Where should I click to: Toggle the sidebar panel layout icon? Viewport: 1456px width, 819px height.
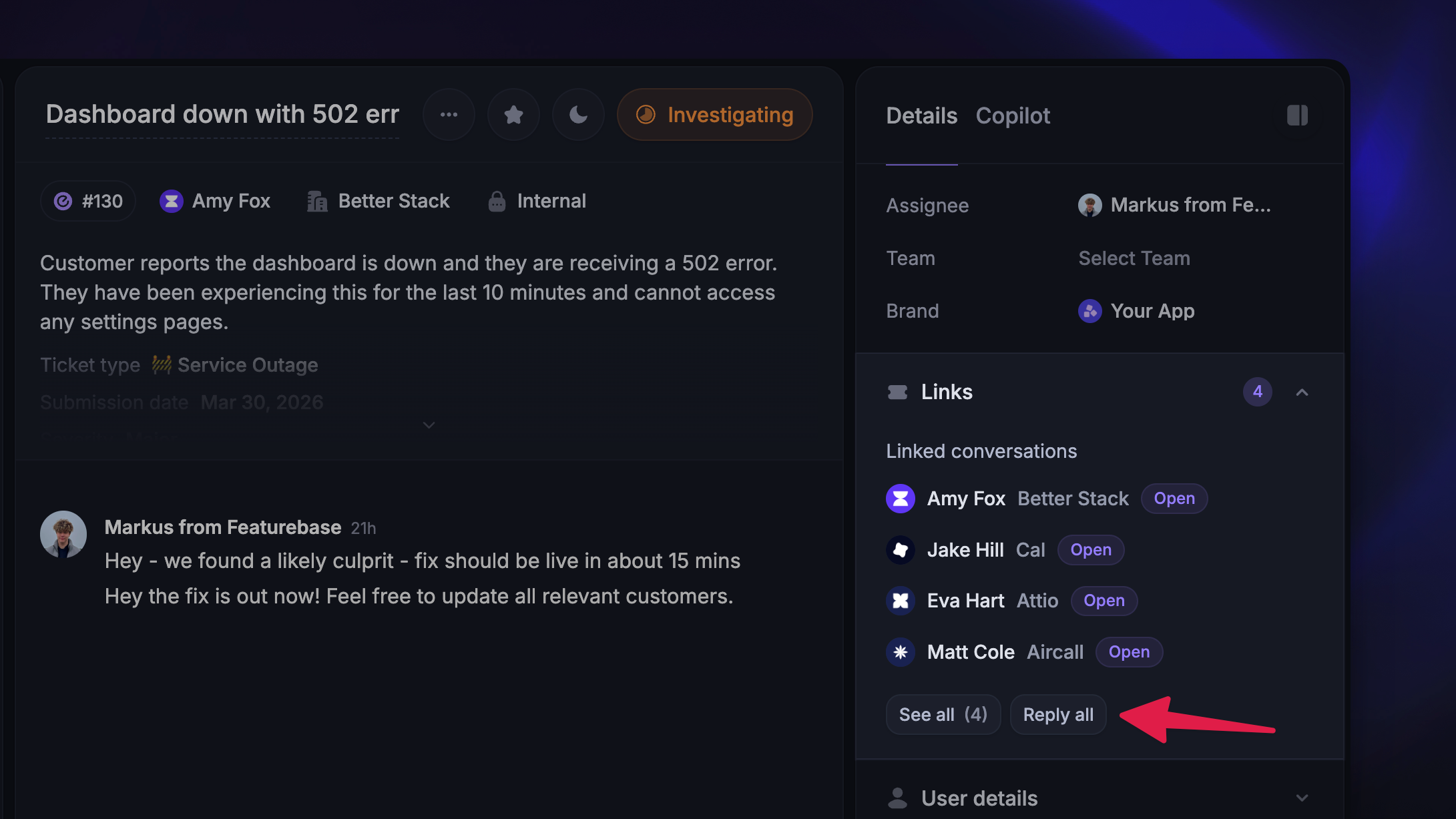(1297, 115)
